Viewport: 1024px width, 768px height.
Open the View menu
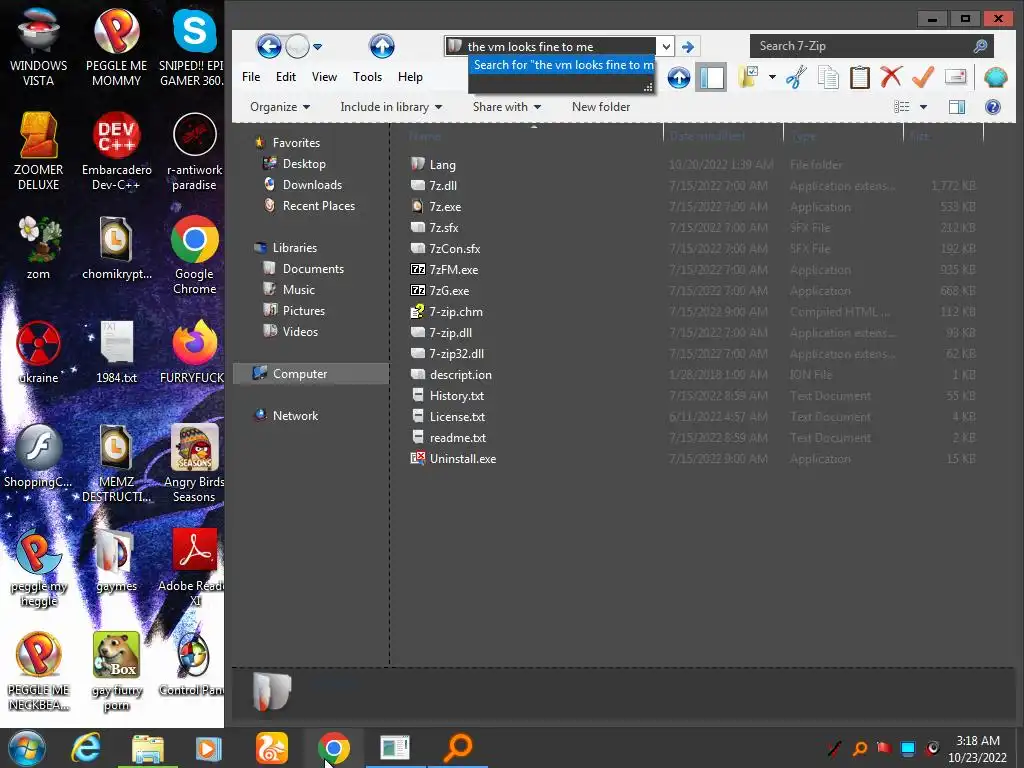[x=324, y=77]
